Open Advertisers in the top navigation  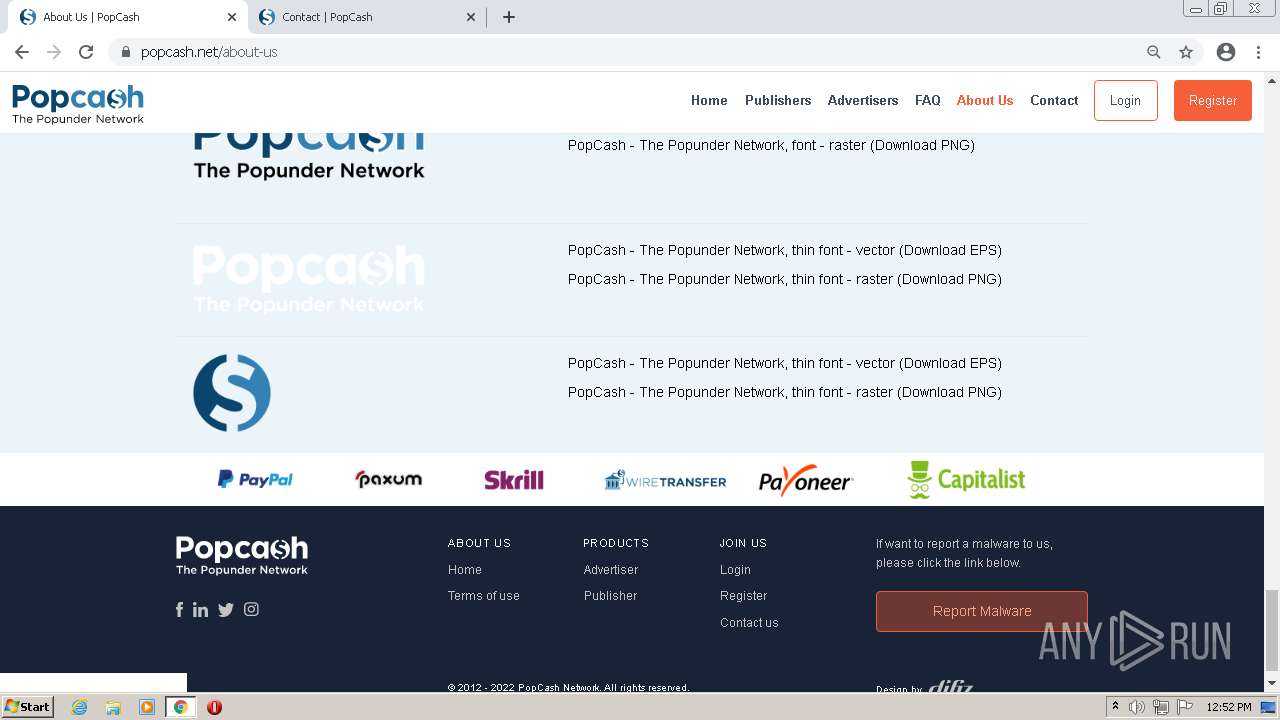(x=863, y=100)
